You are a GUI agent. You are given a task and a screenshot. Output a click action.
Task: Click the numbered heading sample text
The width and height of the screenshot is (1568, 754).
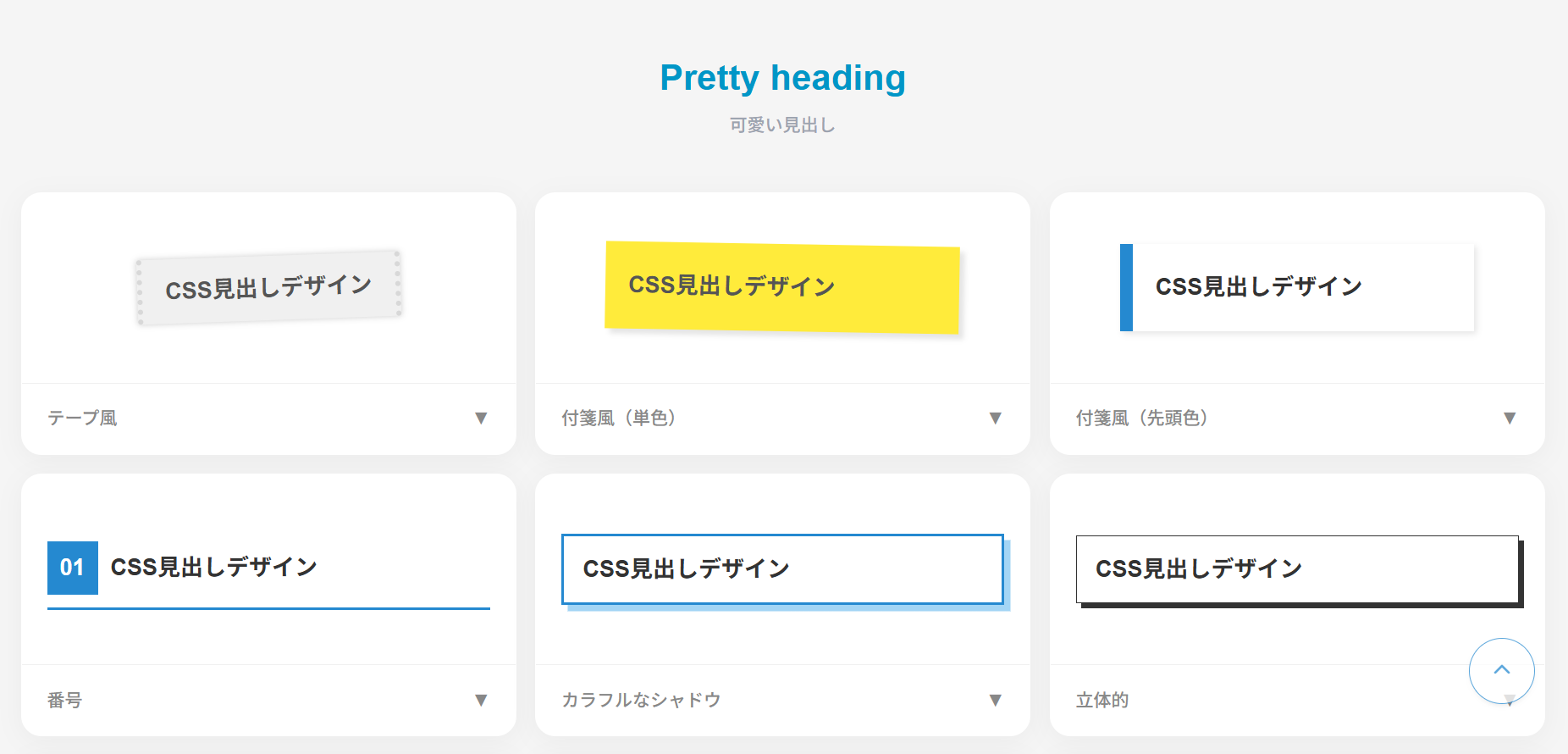214,567
